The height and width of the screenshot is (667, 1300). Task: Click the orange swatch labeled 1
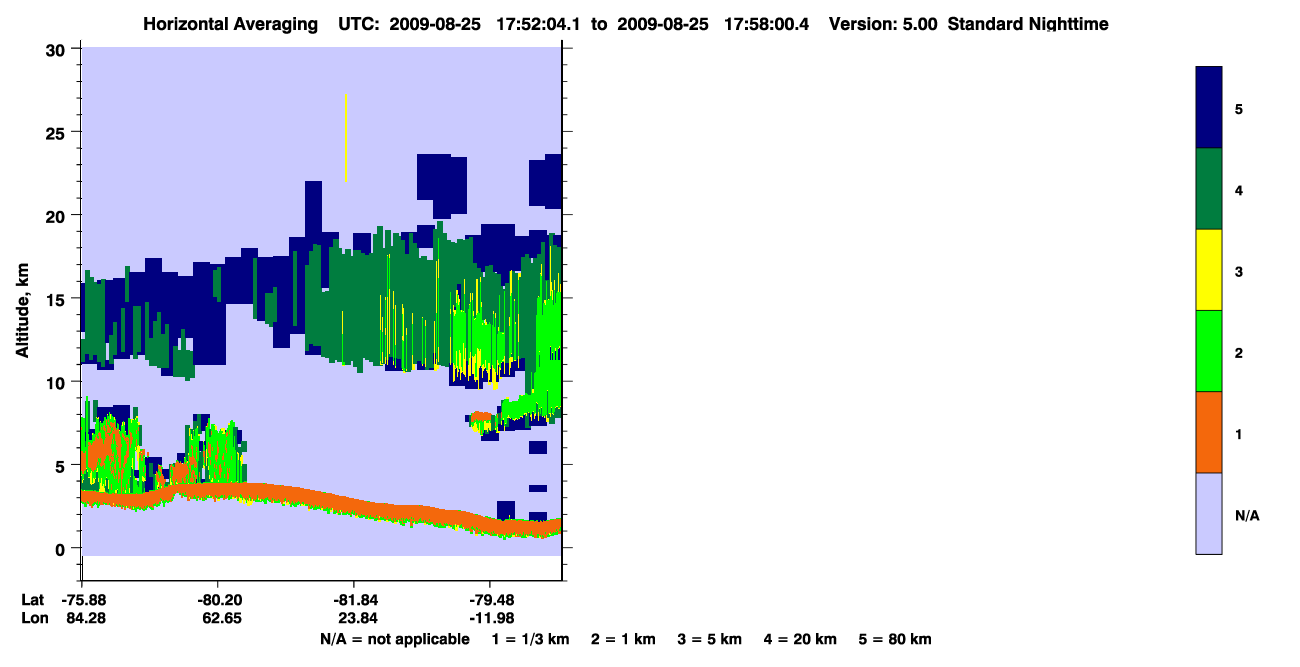pyautogui.click(x=1209, y=432)
